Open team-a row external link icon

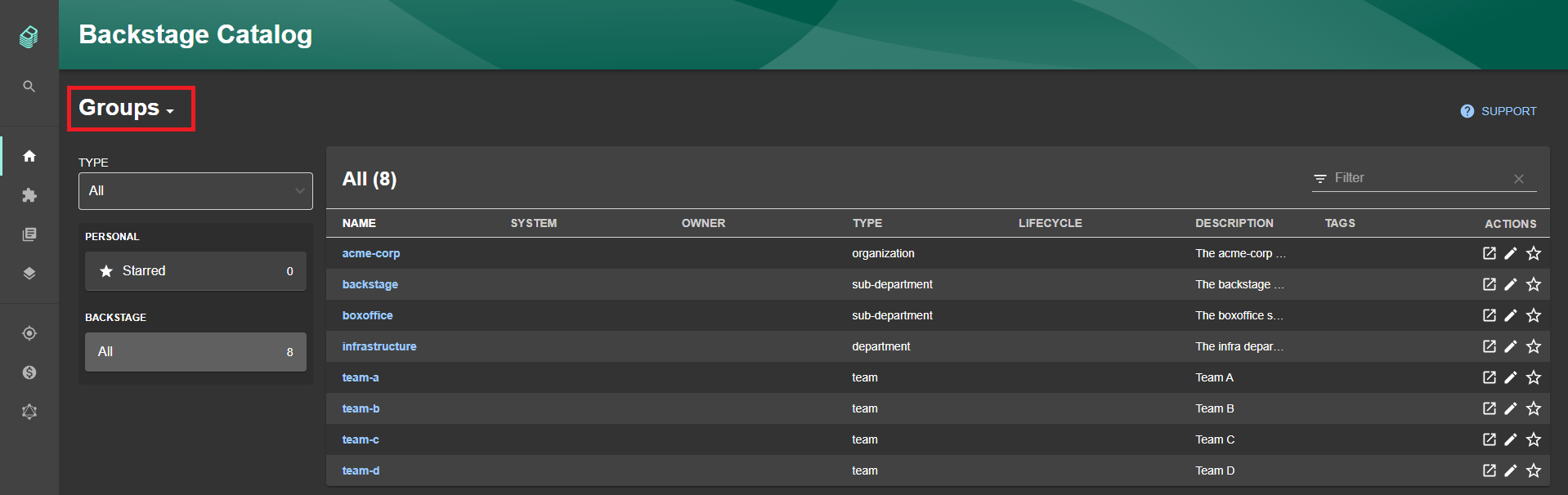coord(1490,377)
